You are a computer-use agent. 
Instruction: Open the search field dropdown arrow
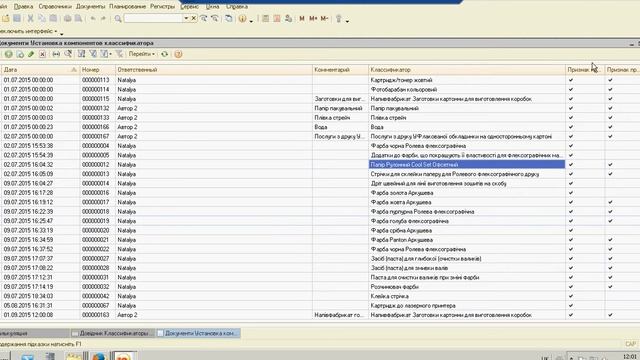coord(186,18)
